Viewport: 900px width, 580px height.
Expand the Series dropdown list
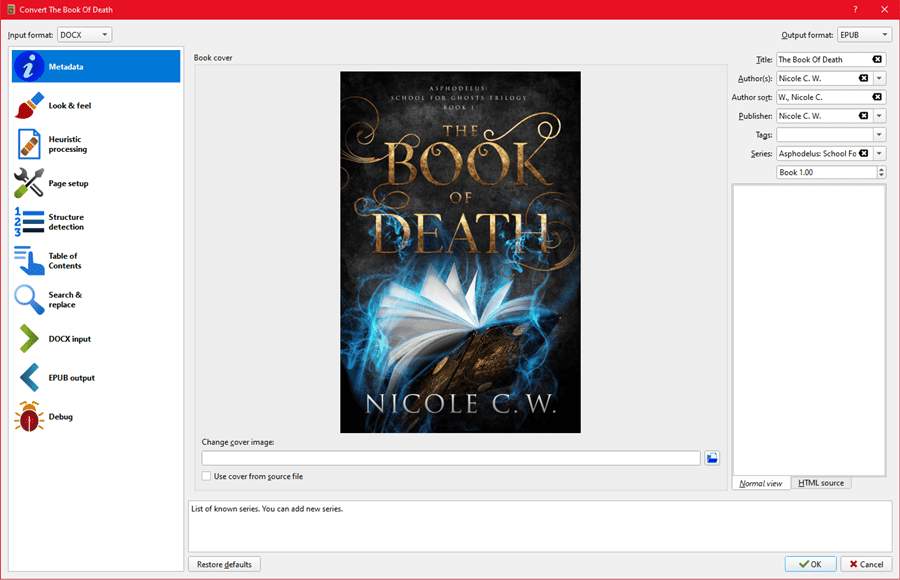(879, 153)
